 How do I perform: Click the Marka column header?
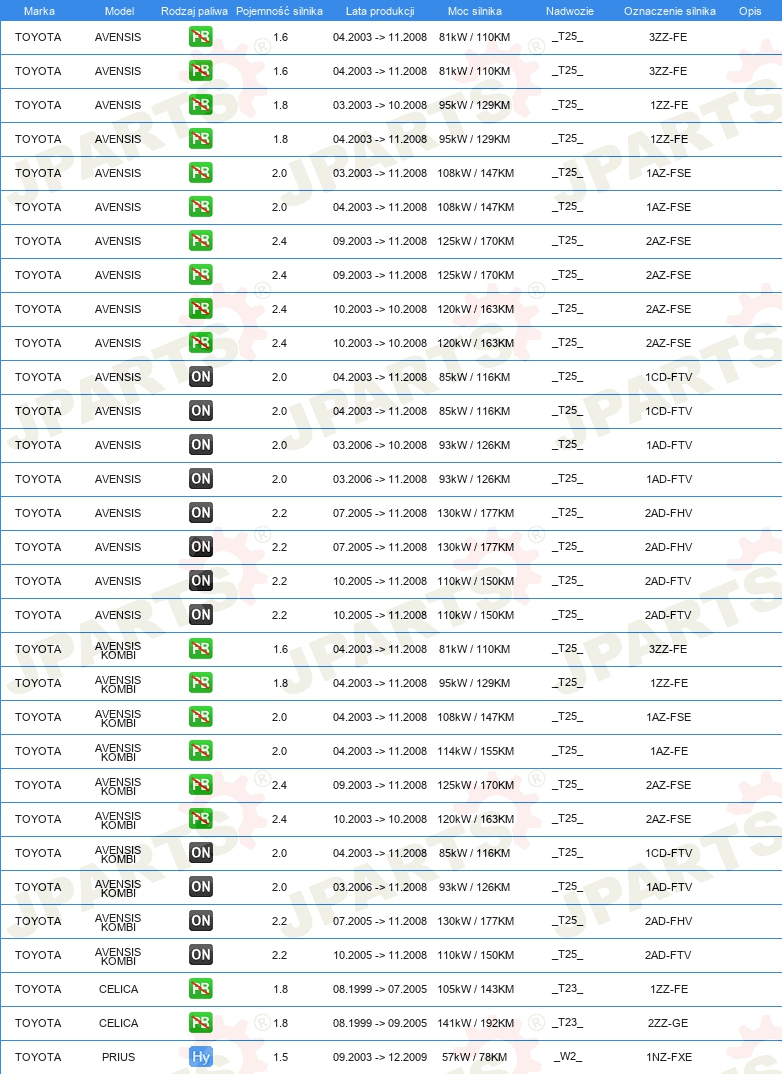pyautogui.click(x=39, y=11)
